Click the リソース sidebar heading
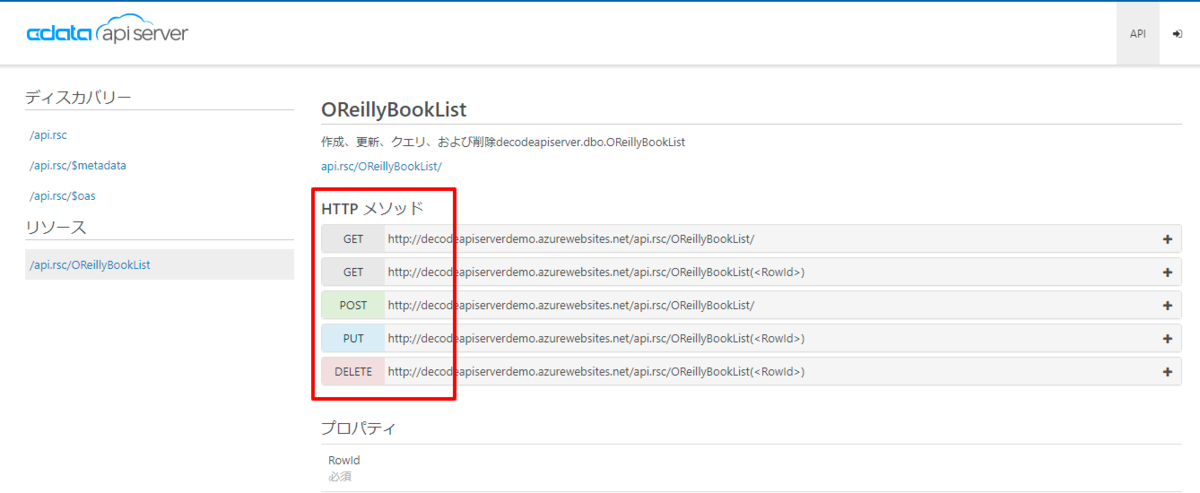Viewport: 1200px width, 493px height. click(x=56, y=227)
